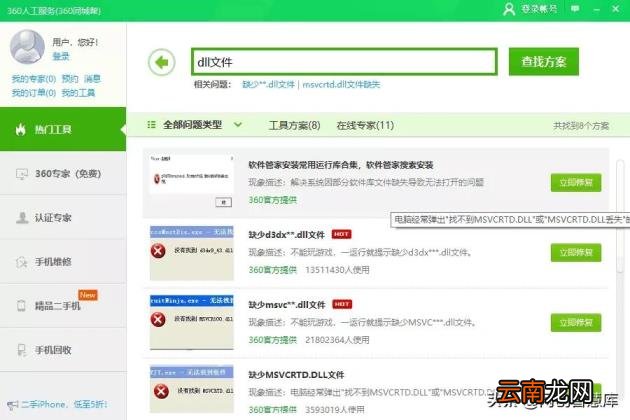Click 3593019人使用 usage count
Screen dimensions: 630x420
point(335,410)
